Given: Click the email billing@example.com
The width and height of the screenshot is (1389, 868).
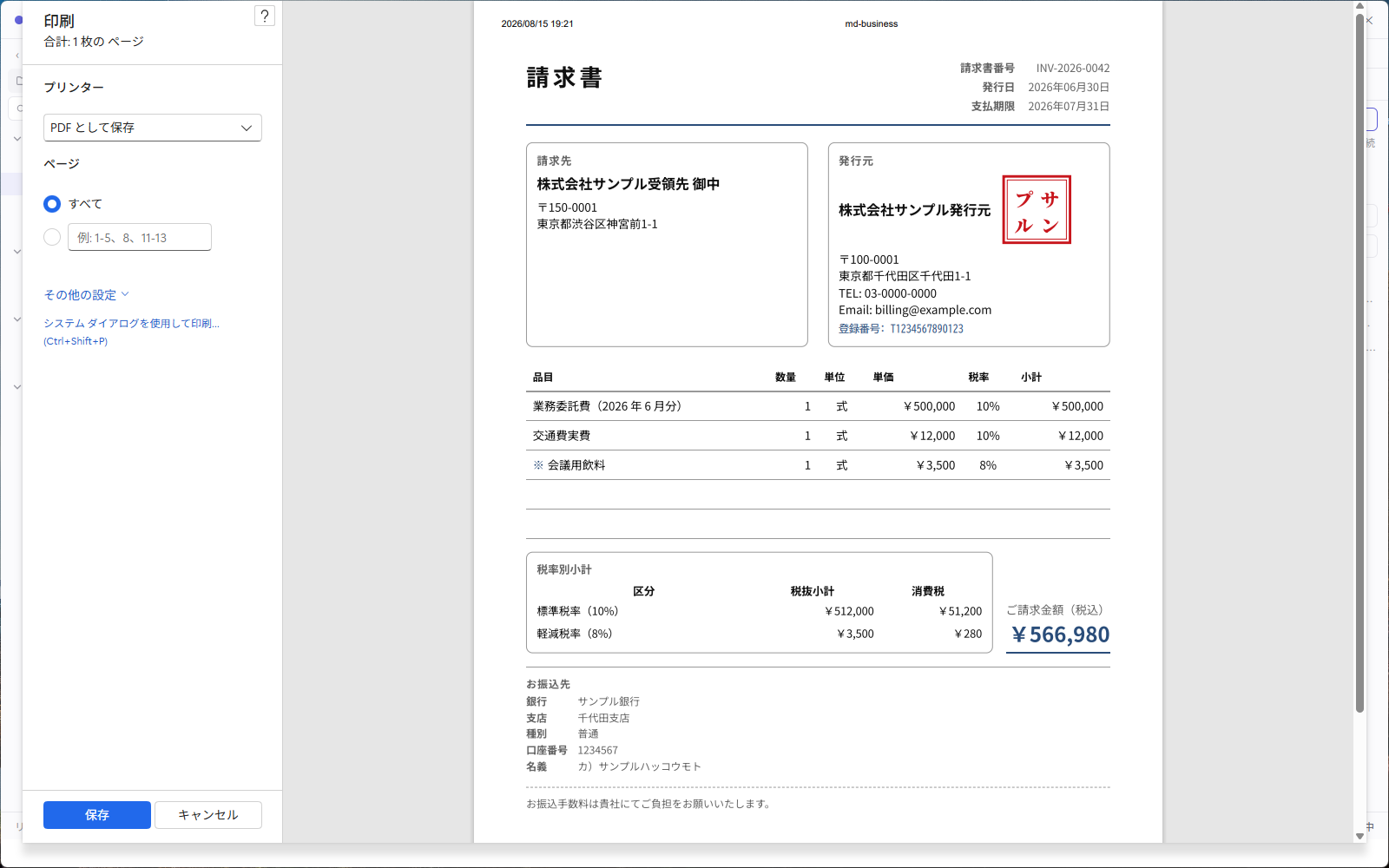Looking at the screenshot, I should coord(933,310).
